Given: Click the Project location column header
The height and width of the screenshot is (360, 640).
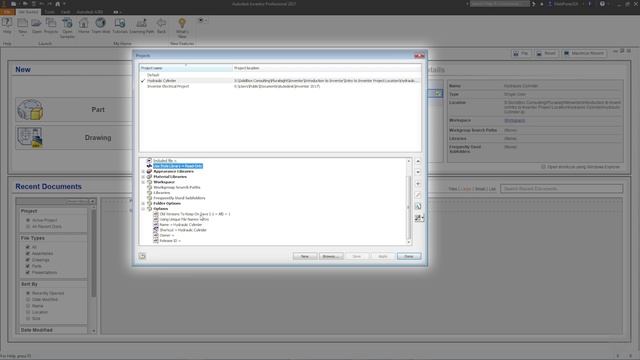Looking at the screenshot, I should point(327,68).
